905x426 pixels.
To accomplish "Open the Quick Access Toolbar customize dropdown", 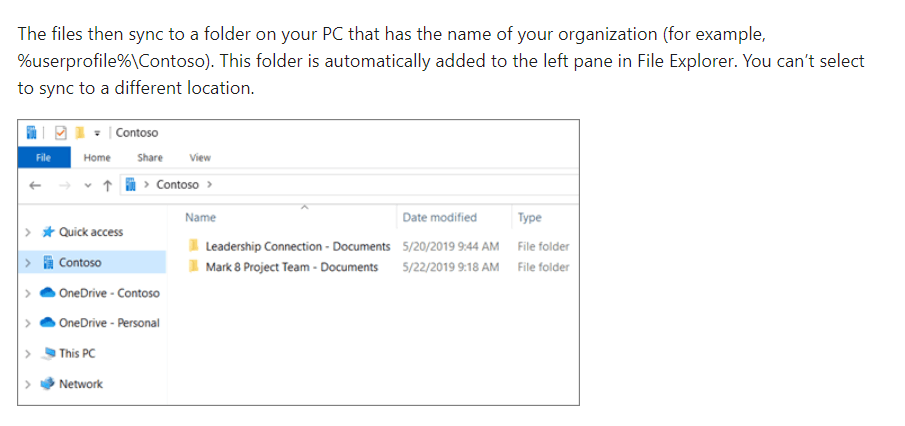I will pos(97,133).
